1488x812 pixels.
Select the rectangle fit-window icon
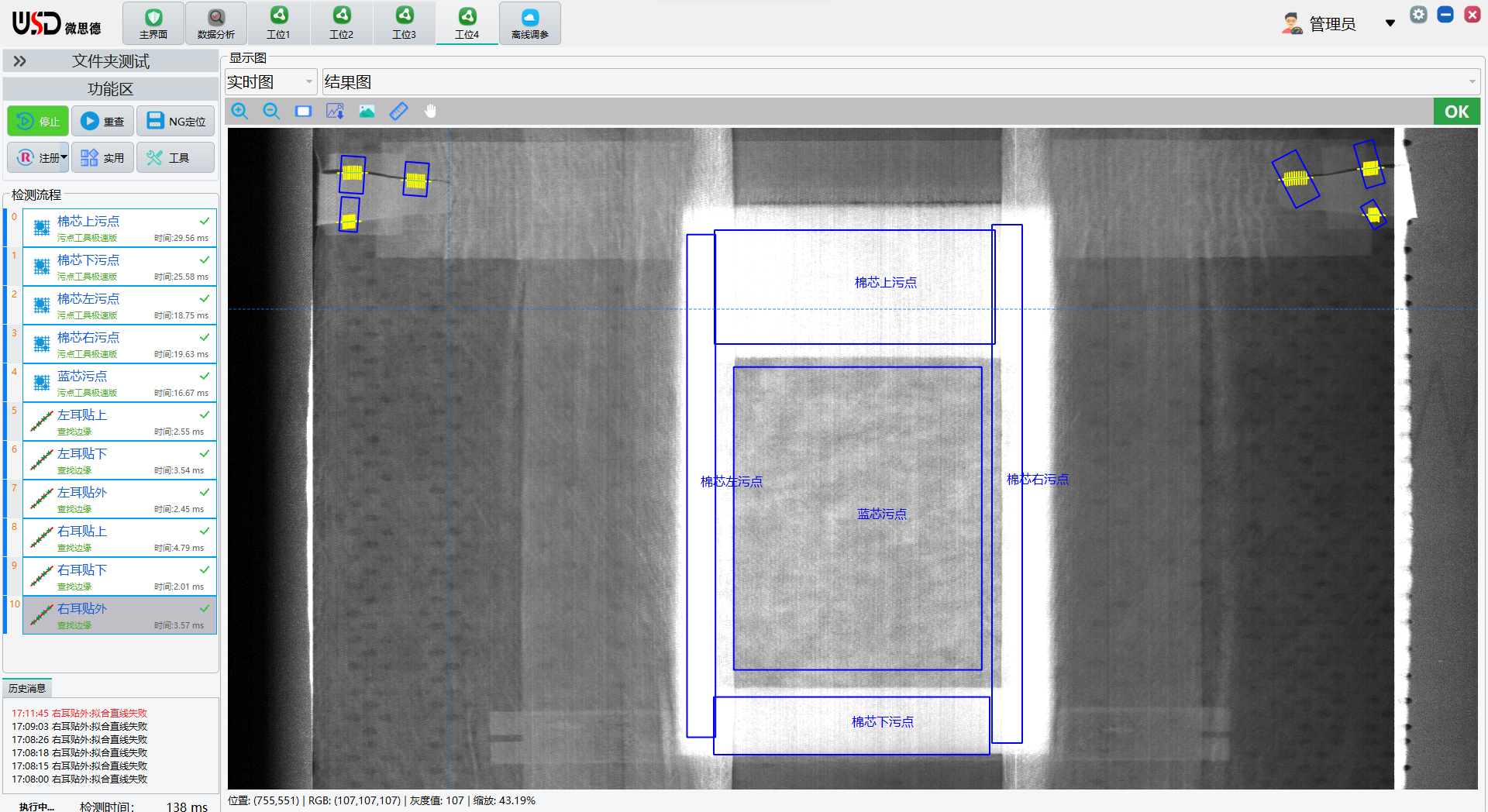click(x=303, y=112)
